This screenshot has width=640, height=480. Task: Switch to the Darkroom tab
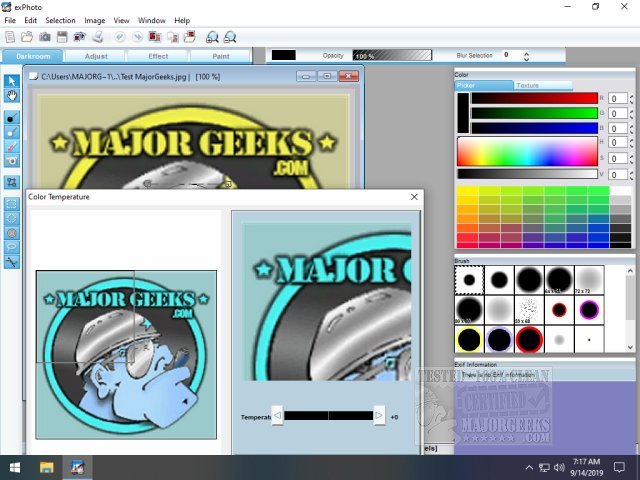[33, 56]
